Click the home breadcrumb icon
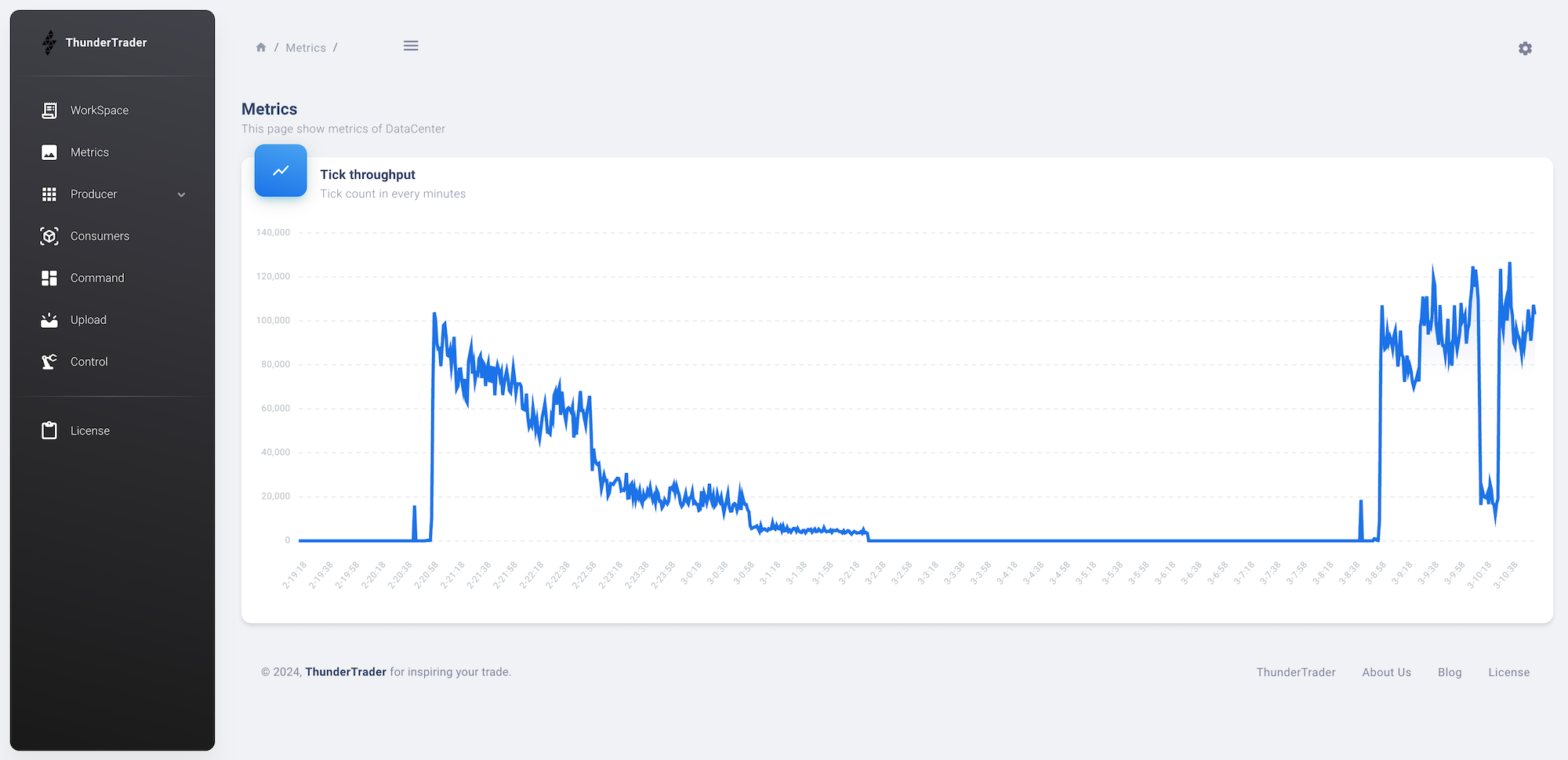This screenshot has width=1568, height=760. click(x=261, y=48)
